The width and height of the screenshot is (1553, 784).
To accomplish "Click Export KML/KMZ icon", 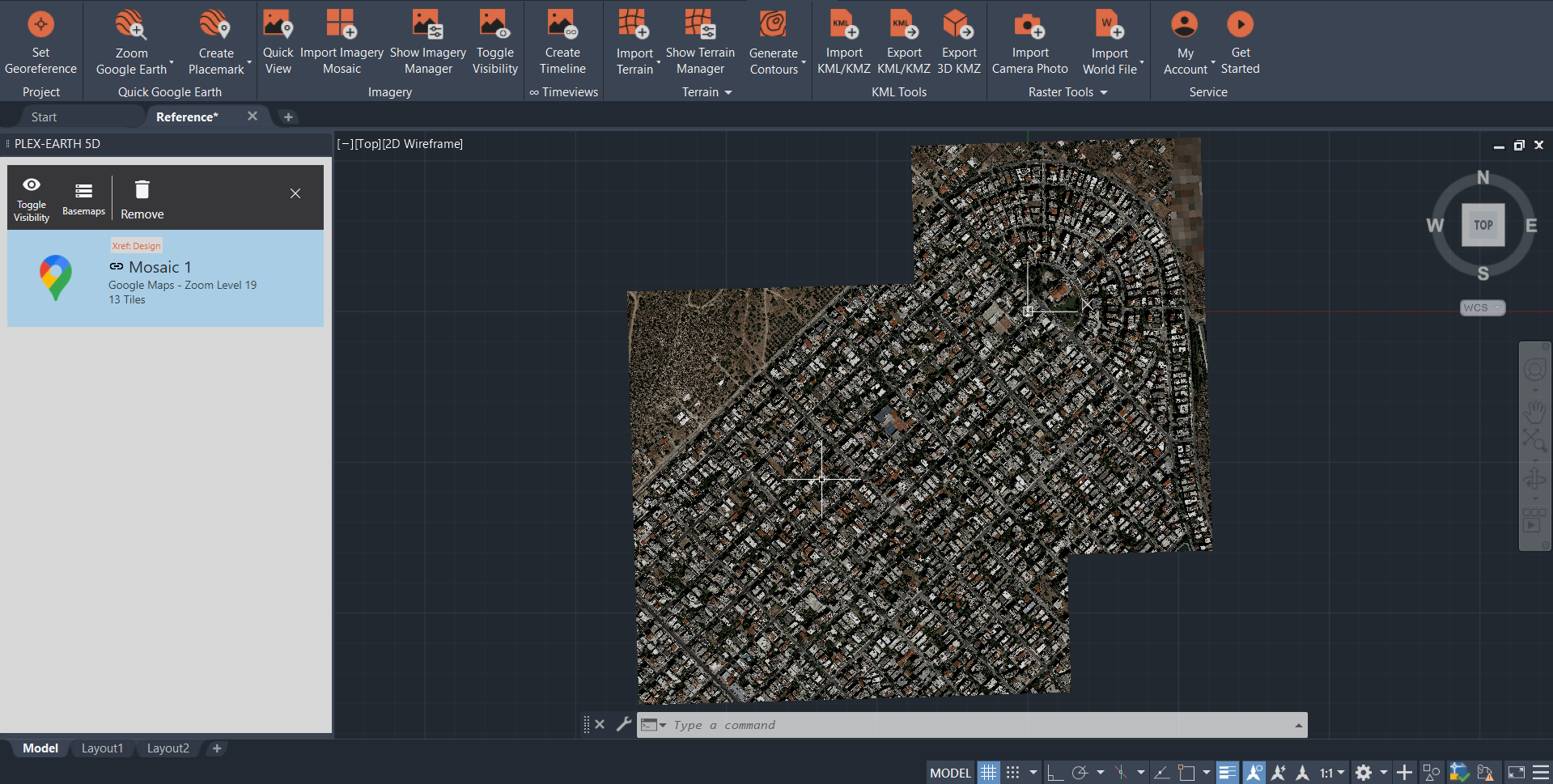I will click(x=903, y=23).
